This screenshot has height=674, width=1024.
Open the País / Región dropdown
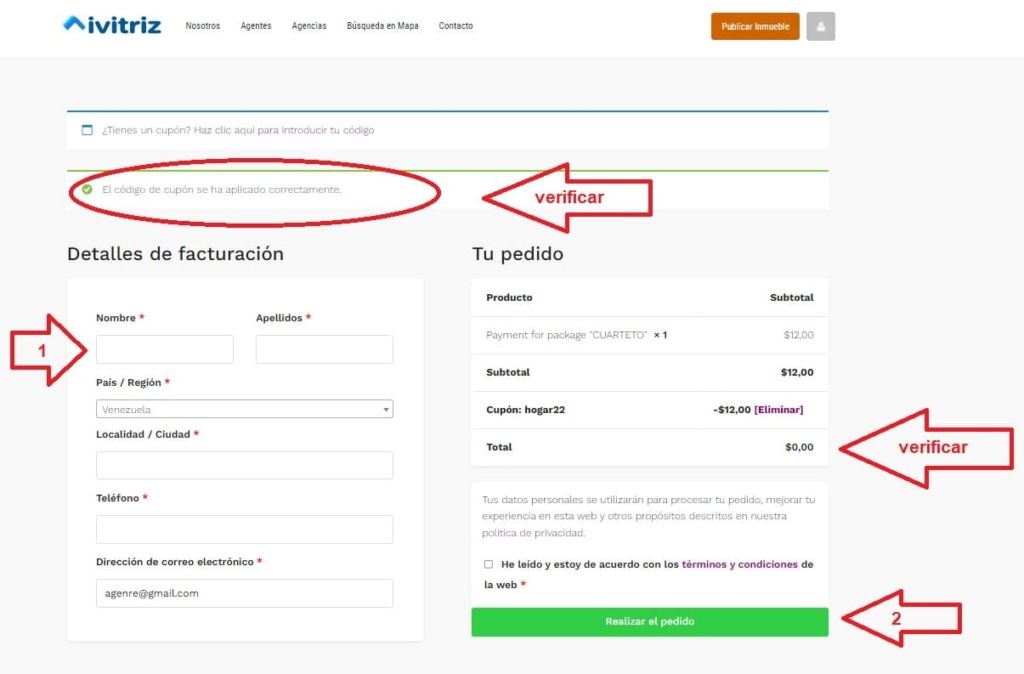tap(244, 409)
